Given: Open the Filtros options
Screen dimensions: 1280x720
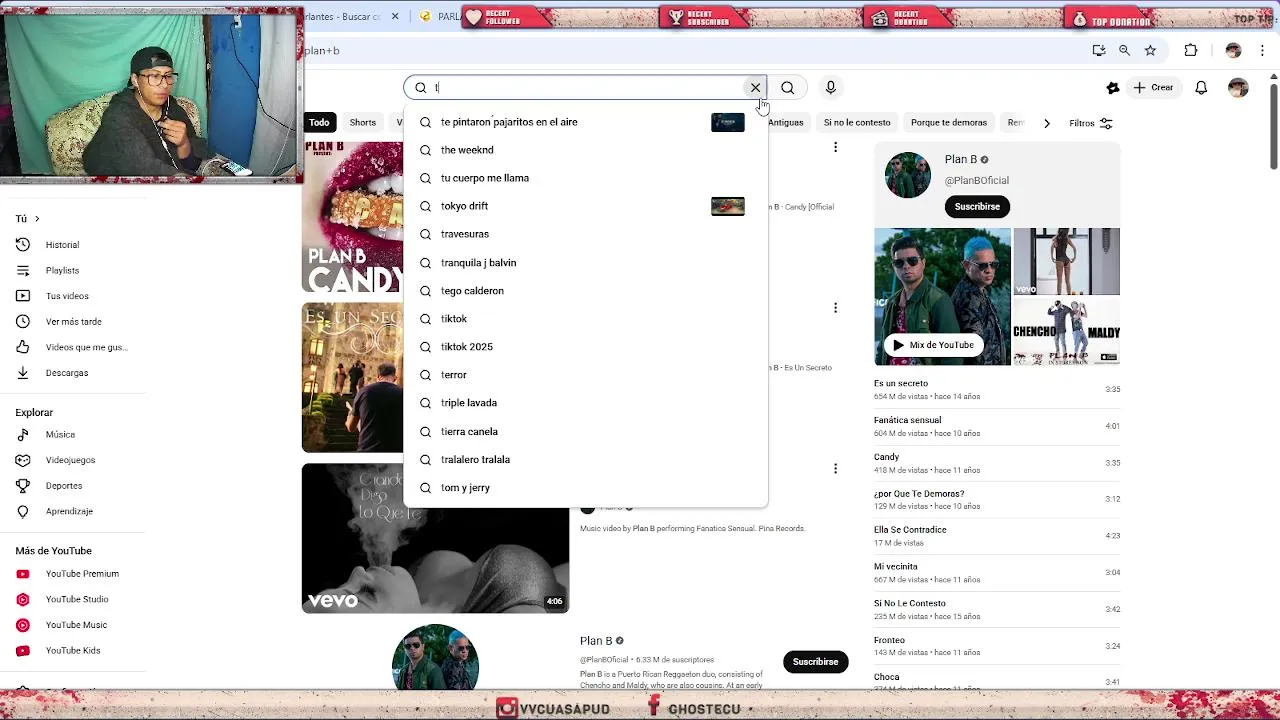Looking at the screenshot, I should (x=1091, y=123).
